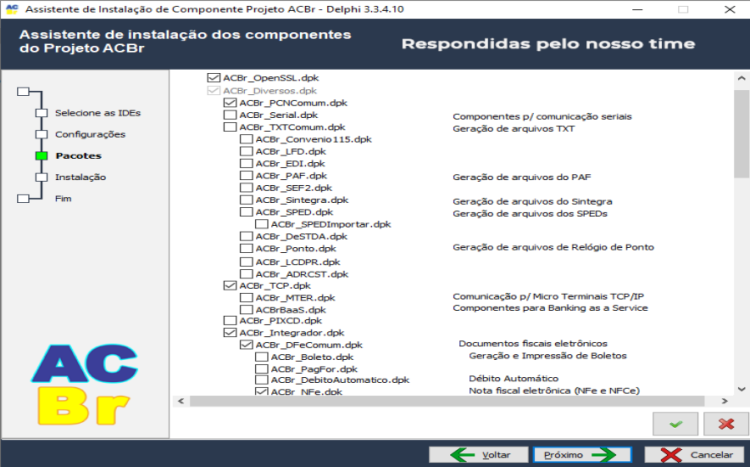This screenshot has width=750, height=467.
Task: Click scroll up arrow of package list
Action: point(741,78)
